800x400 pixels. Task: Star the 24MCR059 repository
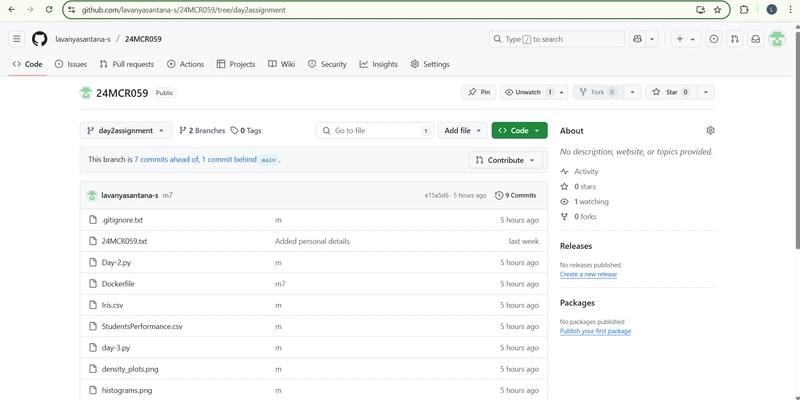(x=670, y=92)
